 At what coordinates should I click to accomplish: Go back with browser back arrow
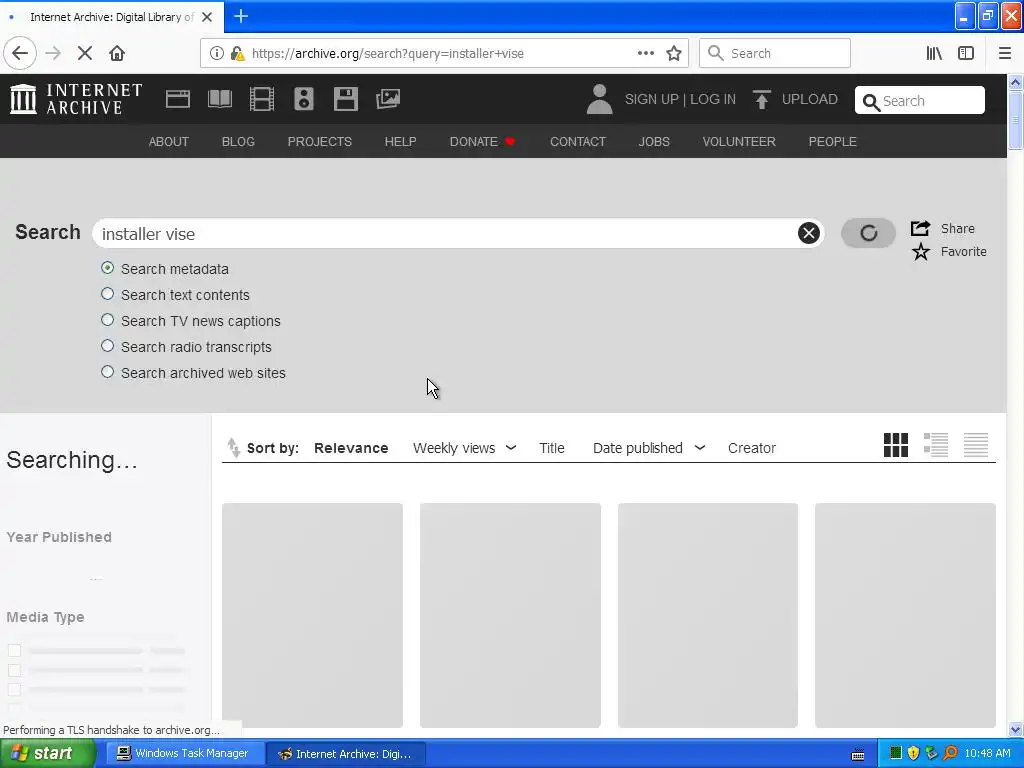20,53
